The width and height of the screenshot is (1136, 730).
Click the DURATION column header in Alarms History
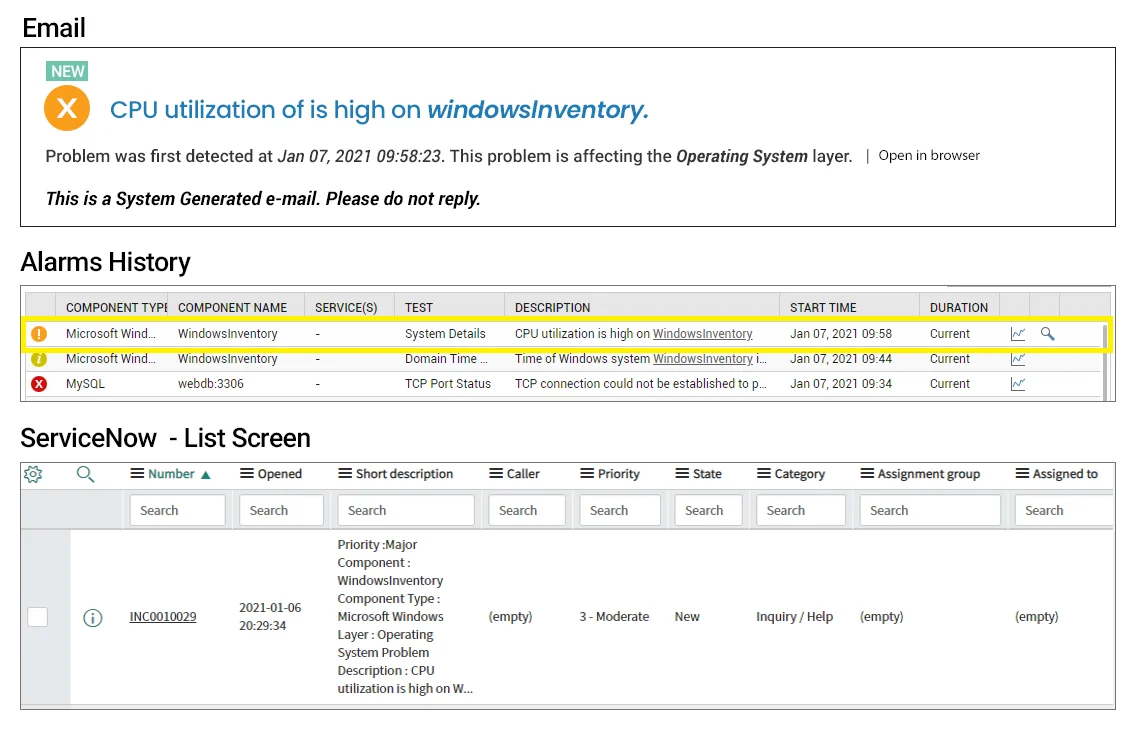(x=959, y=308)
